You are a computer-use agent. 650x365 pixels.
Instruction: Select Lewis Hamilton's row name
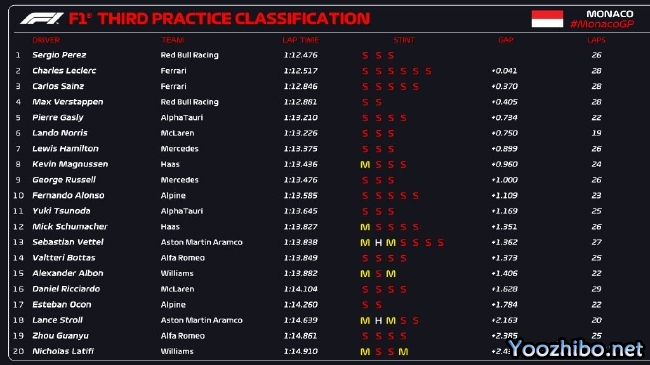click(65, 148)
